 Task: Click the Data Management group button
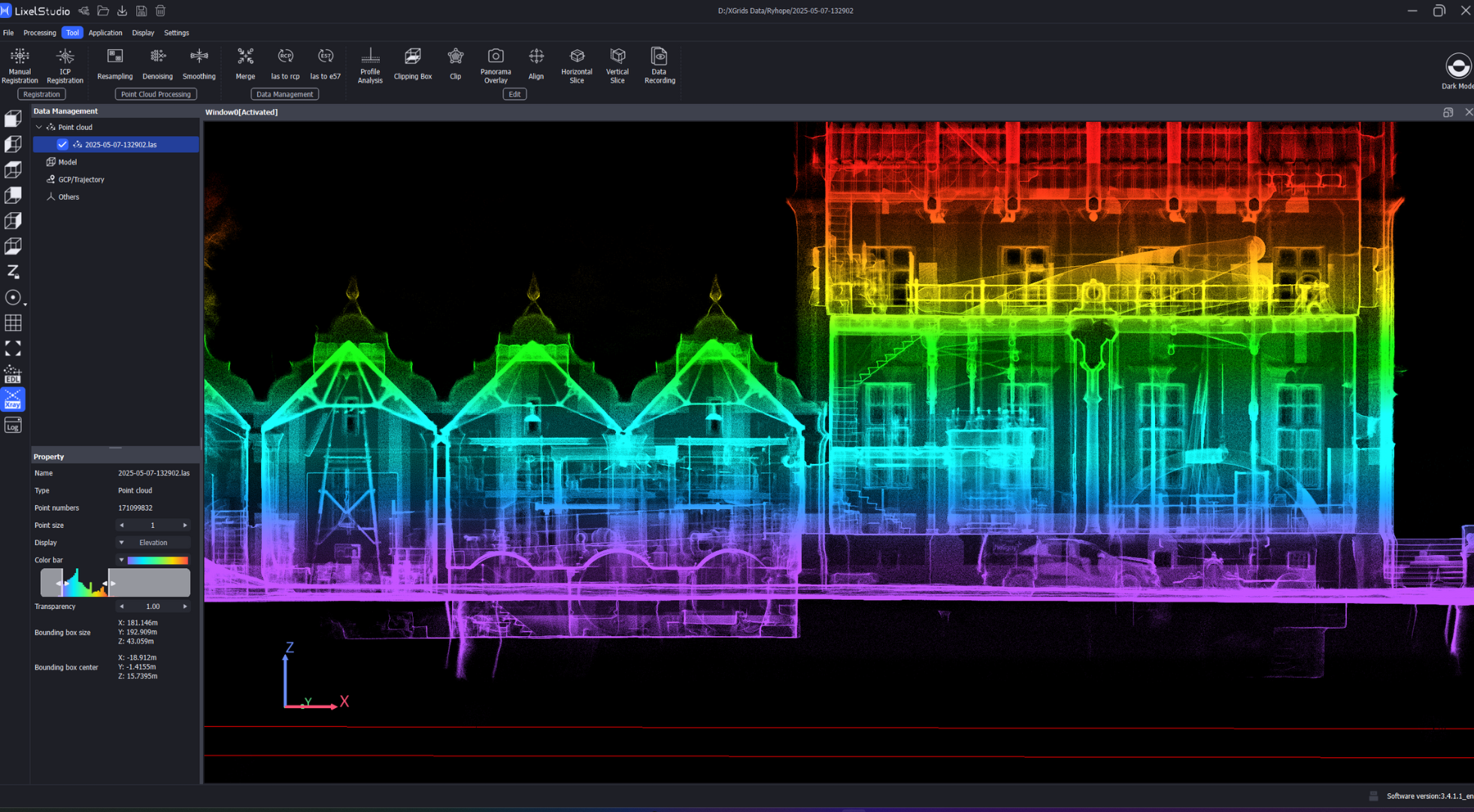[284, 94]
